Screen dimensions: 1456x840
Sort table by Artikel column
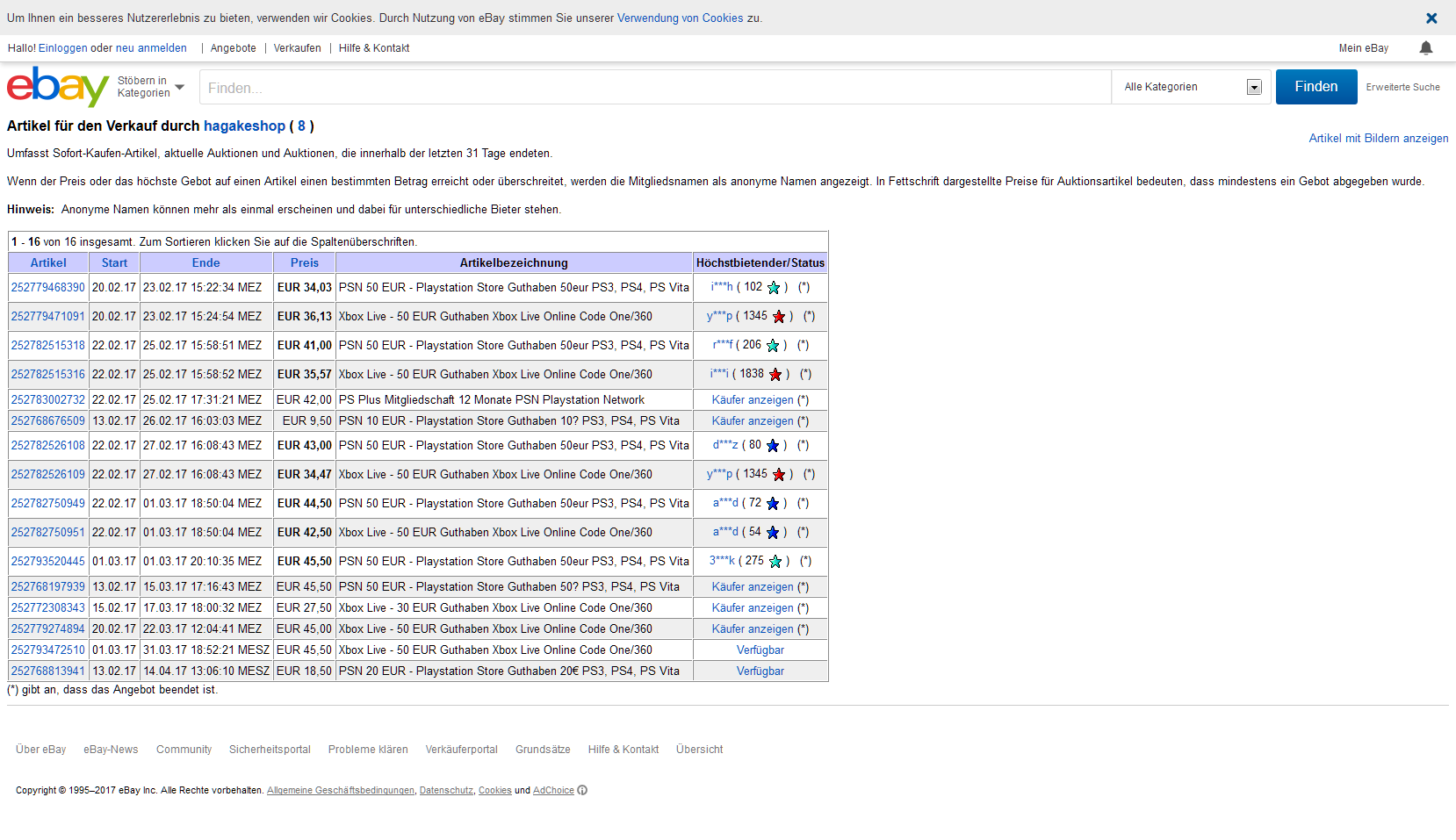(48, 262)
